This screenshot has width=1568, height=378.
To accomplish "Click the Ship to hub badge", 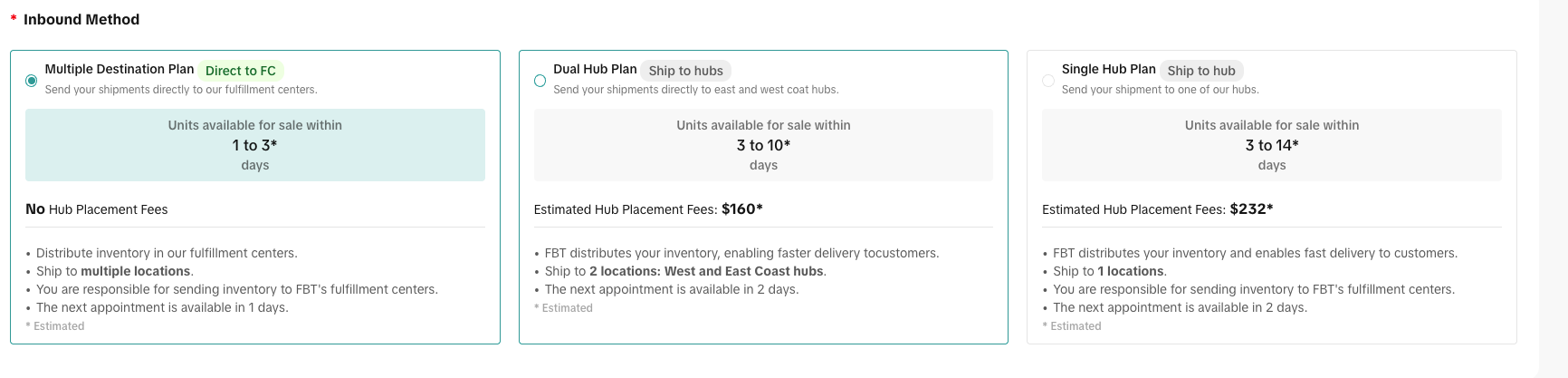I will tap(1200, 71).
